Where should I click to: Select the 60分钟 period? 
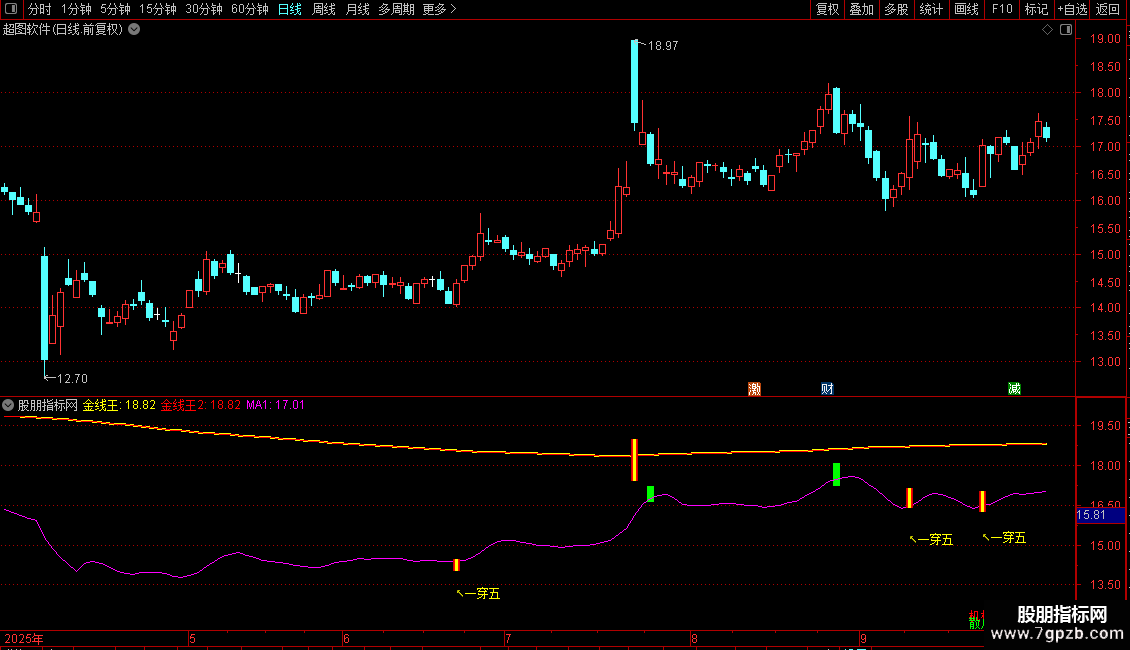(250, 9)
